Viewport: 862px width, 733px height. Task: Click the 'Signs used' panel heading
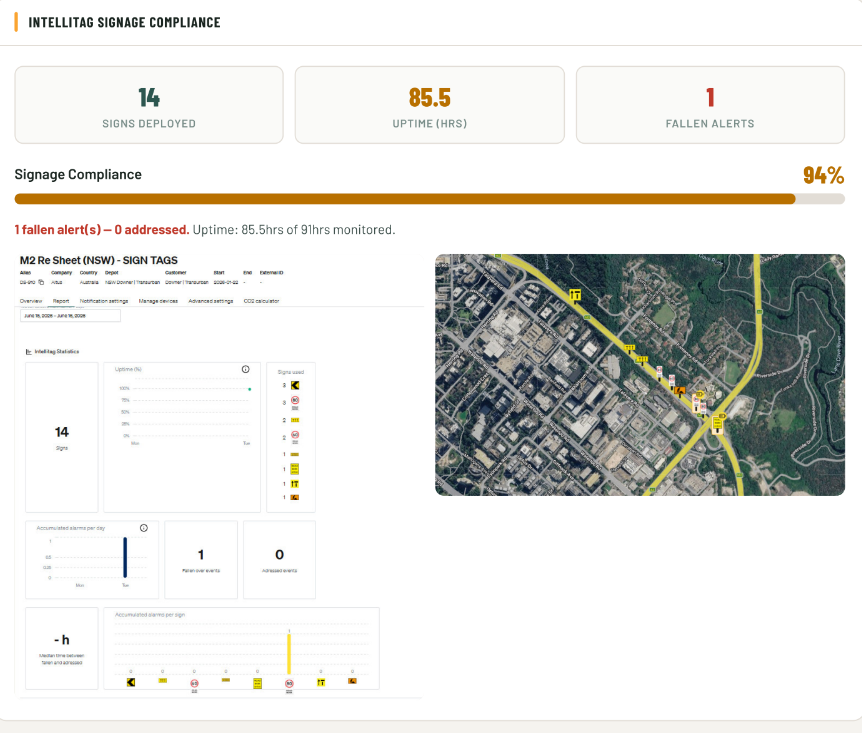point(291,372)
